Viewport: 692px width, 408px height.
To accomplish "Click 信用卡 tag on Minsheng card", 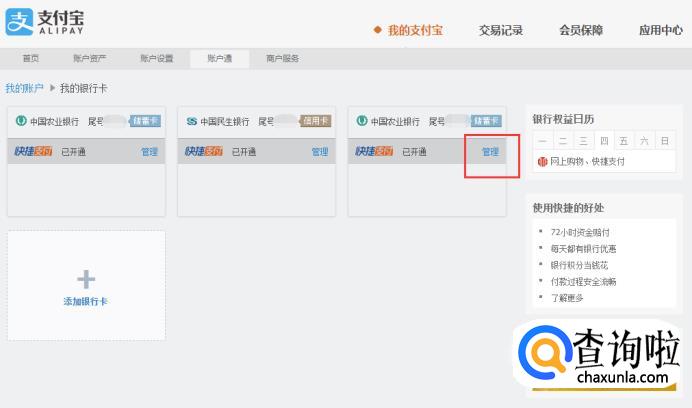I will point(315,121).
